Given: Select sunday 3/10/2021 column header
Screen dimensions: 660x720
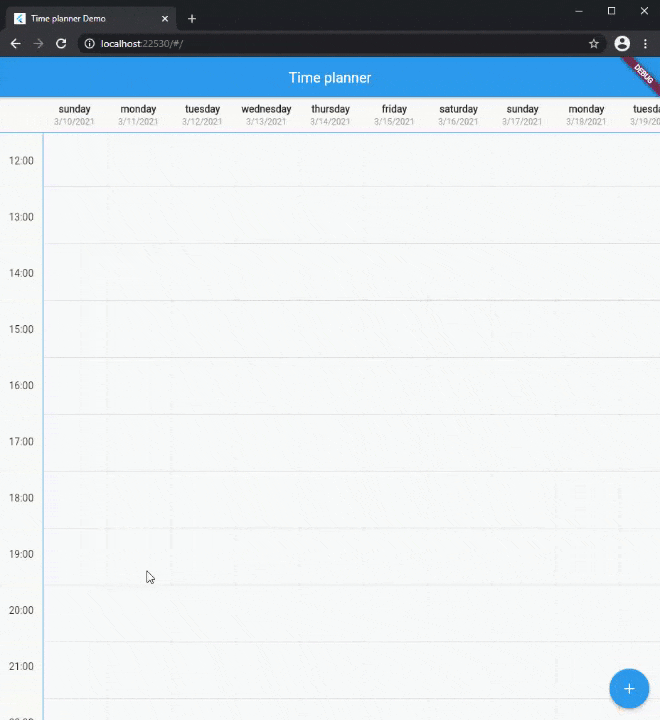Looking at the screenshot, I should coord(74,115).
